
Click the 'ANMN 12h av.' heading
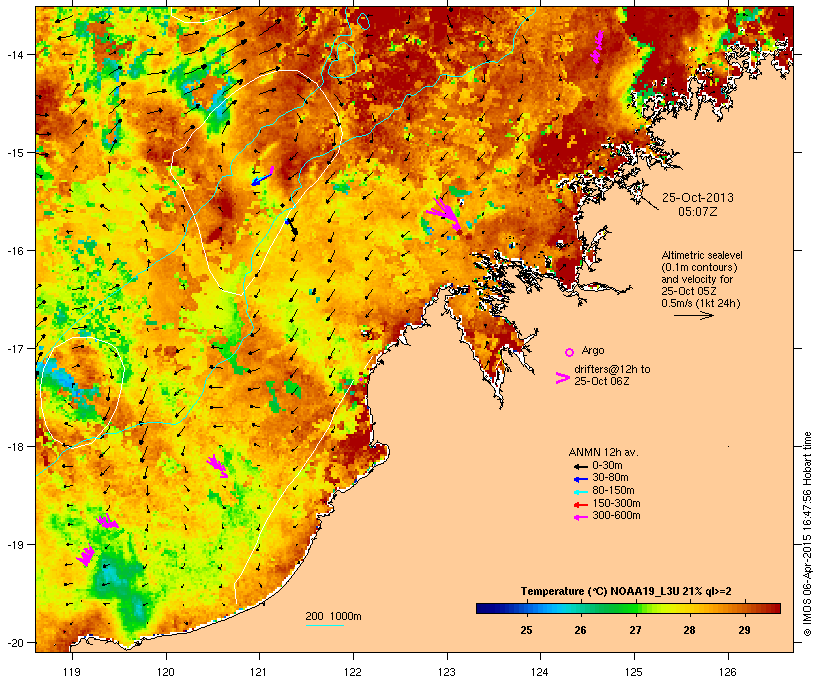click(x=603, y=452)
